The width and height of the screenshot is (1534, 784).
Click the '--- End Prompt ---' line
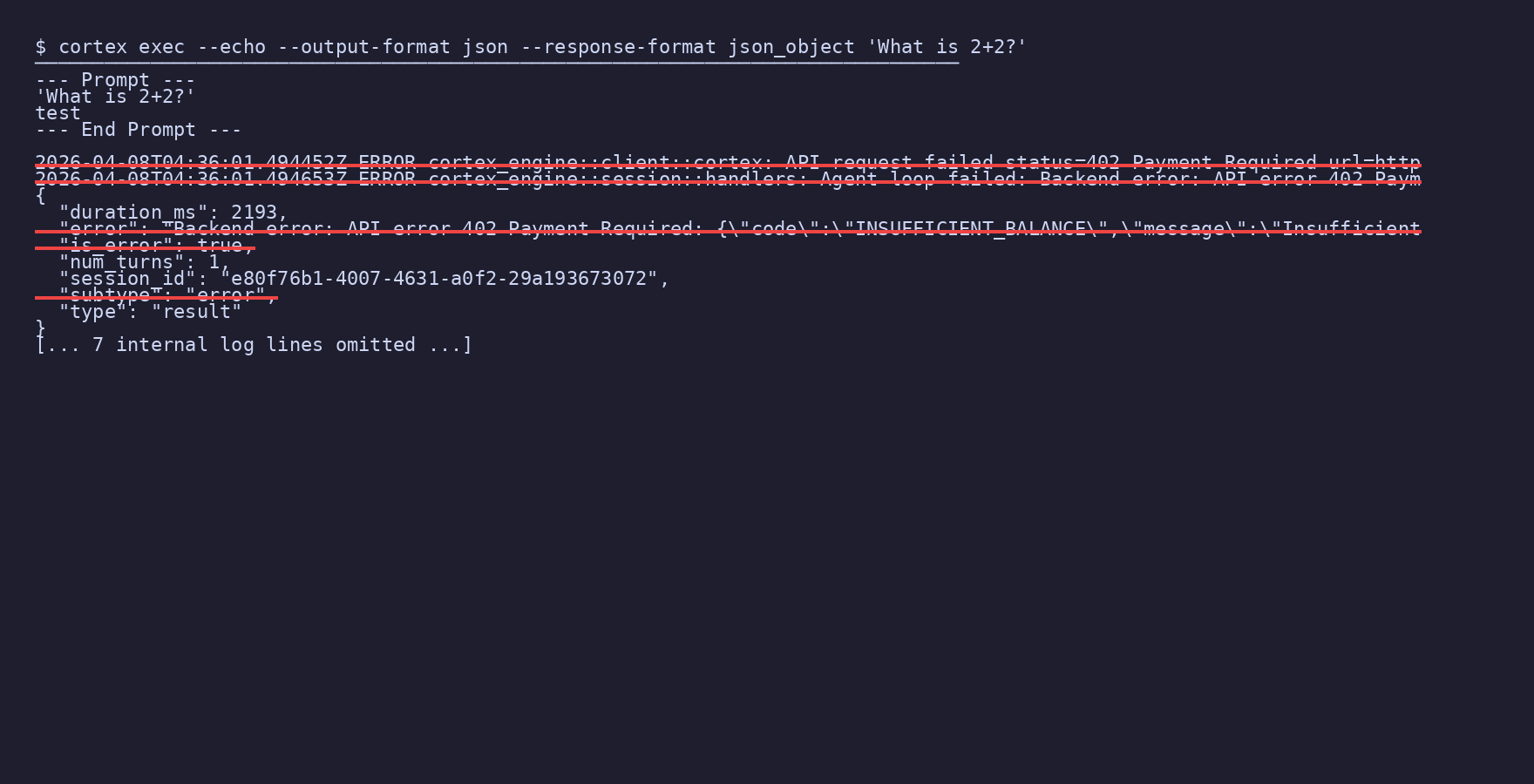click(138, 130)
